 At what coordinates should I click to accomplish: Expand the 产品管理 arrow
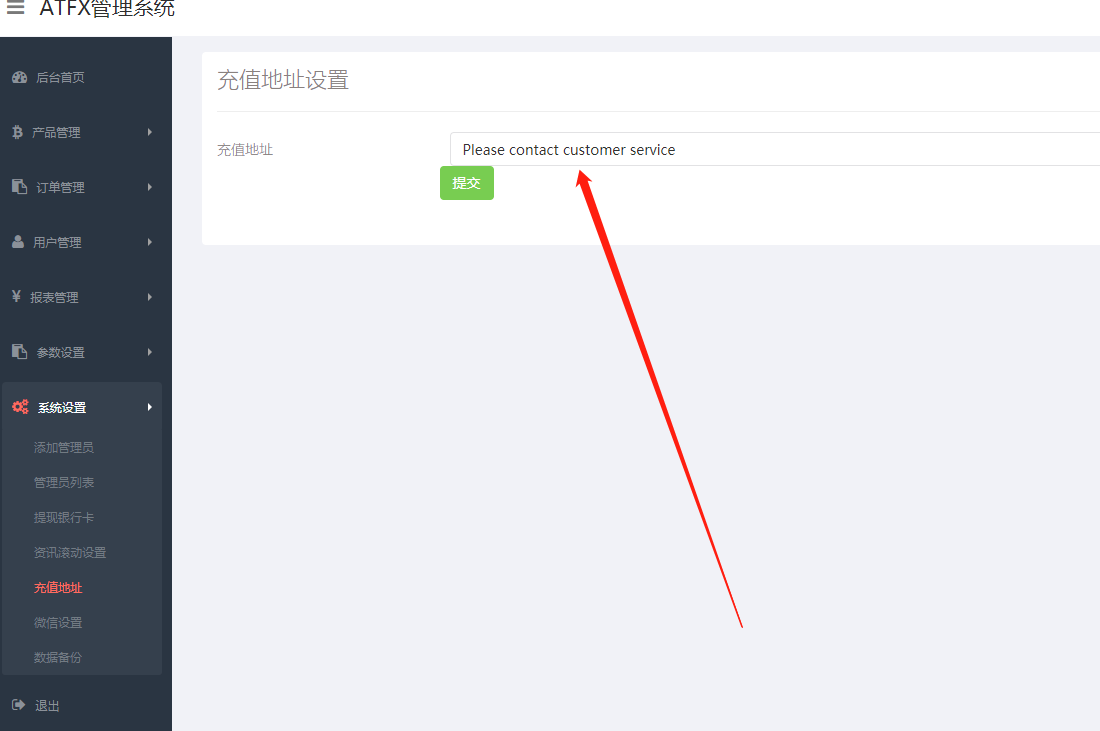[x=149, y=132]
